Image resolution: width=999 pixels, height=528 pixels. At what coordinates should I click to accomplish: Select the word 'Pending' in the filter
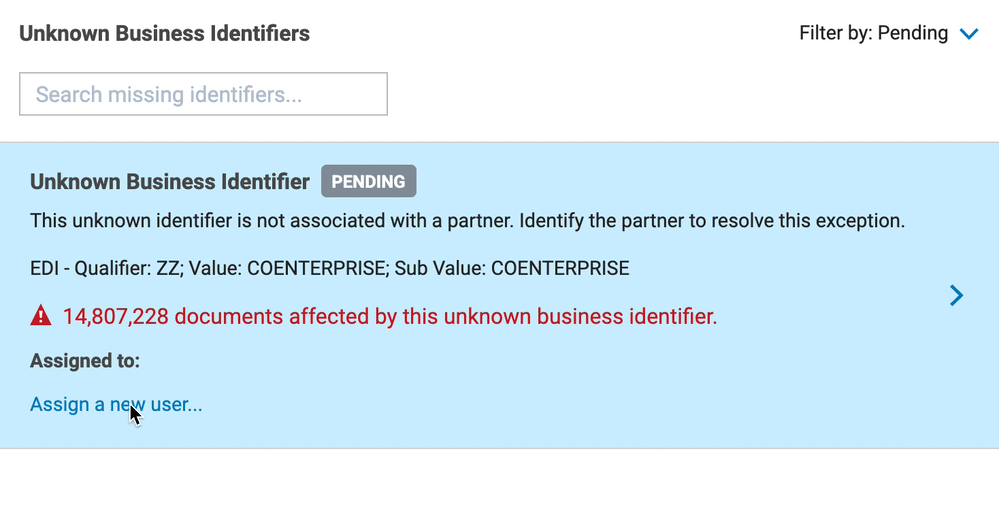912,33
